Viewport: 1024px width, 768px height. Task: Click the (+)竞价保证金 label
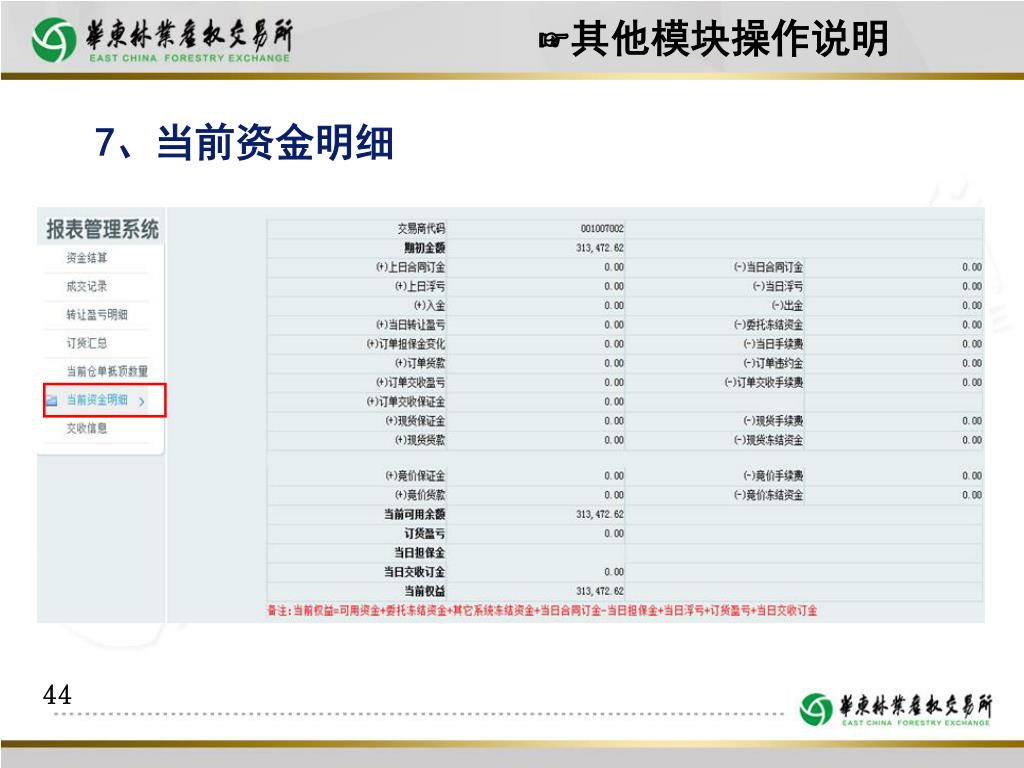point(415,476)
